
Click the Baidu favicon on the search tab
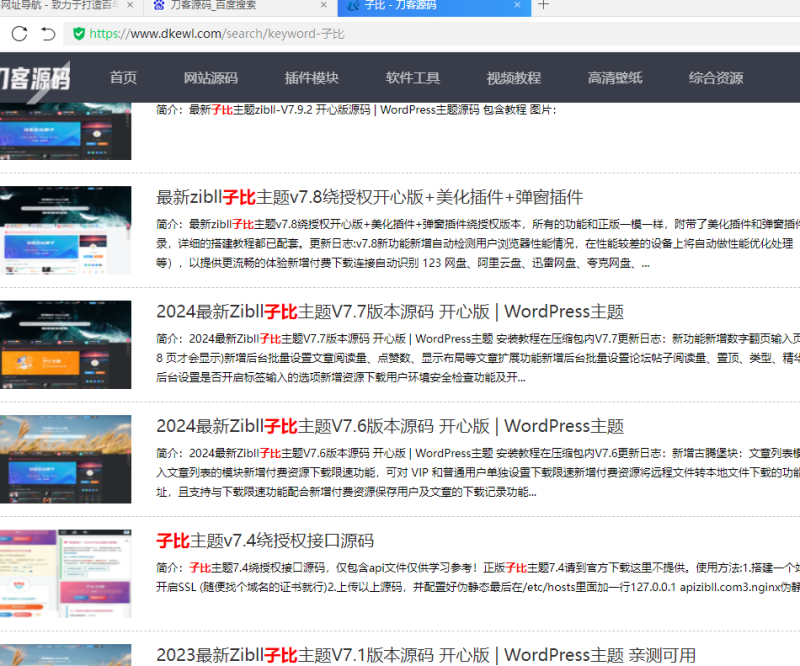click(162, 8)
